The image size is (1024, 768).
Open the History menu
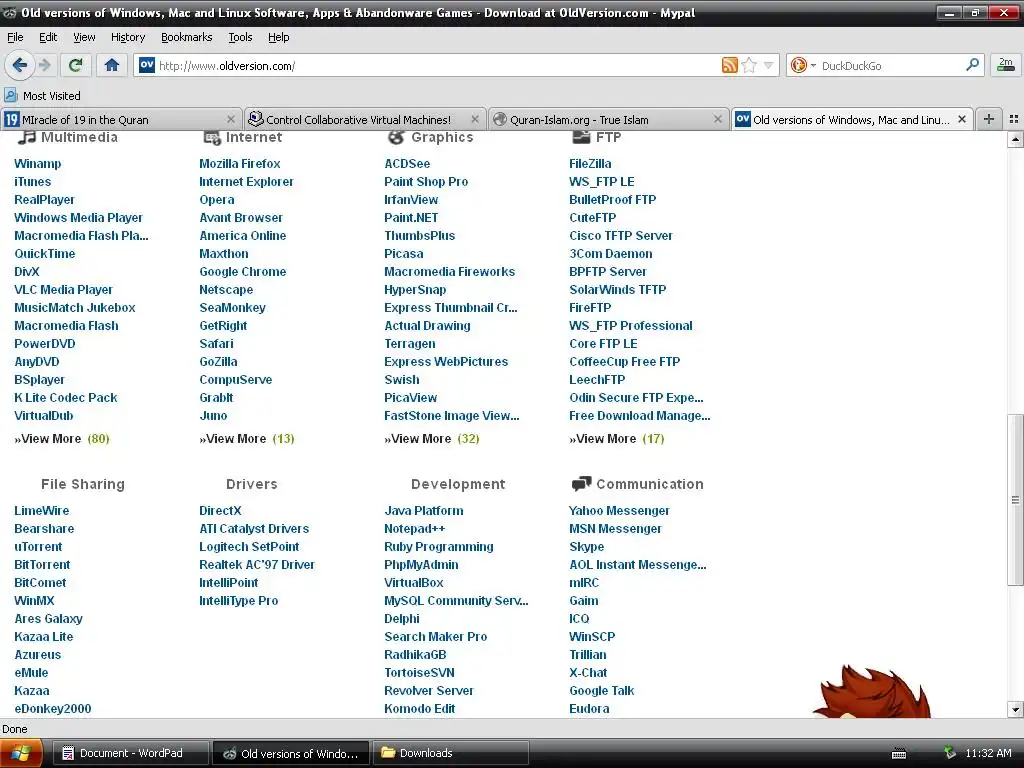tap(128, 37)
